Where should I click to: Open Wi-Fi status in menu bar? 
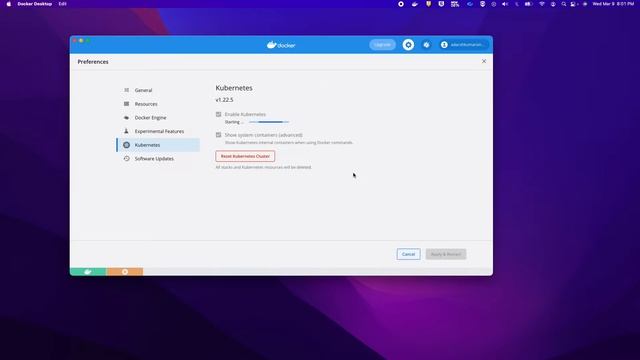542,4
